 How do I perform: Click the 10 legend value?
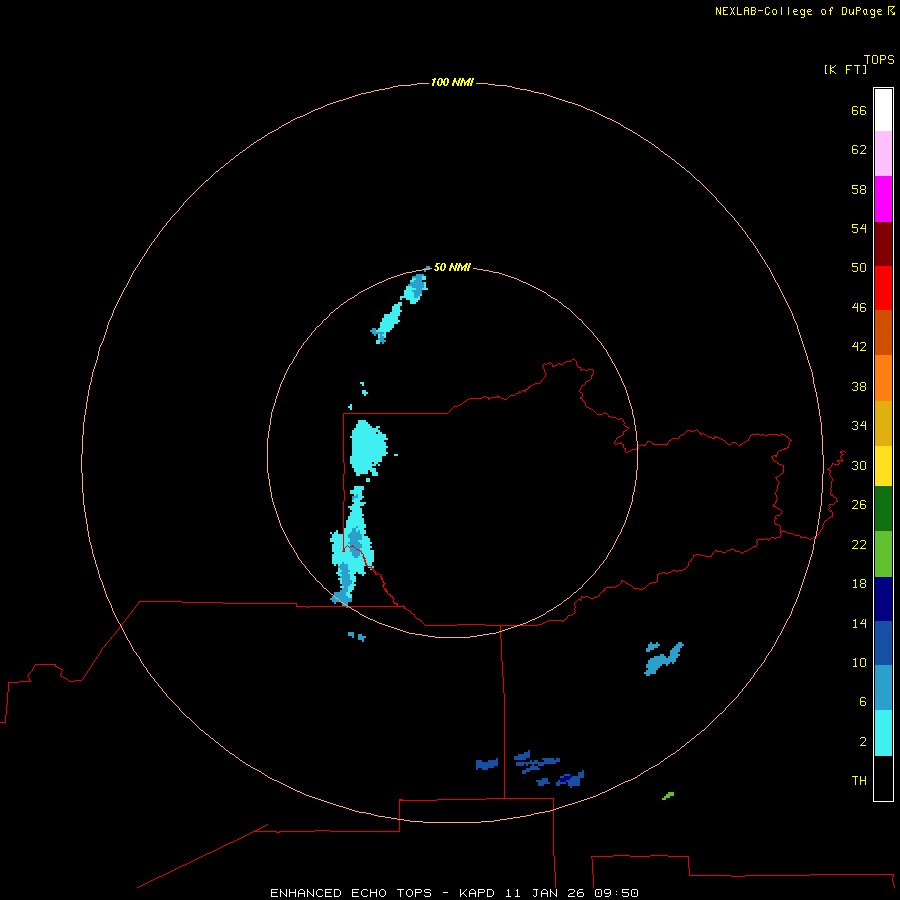[x=859, y=662]
